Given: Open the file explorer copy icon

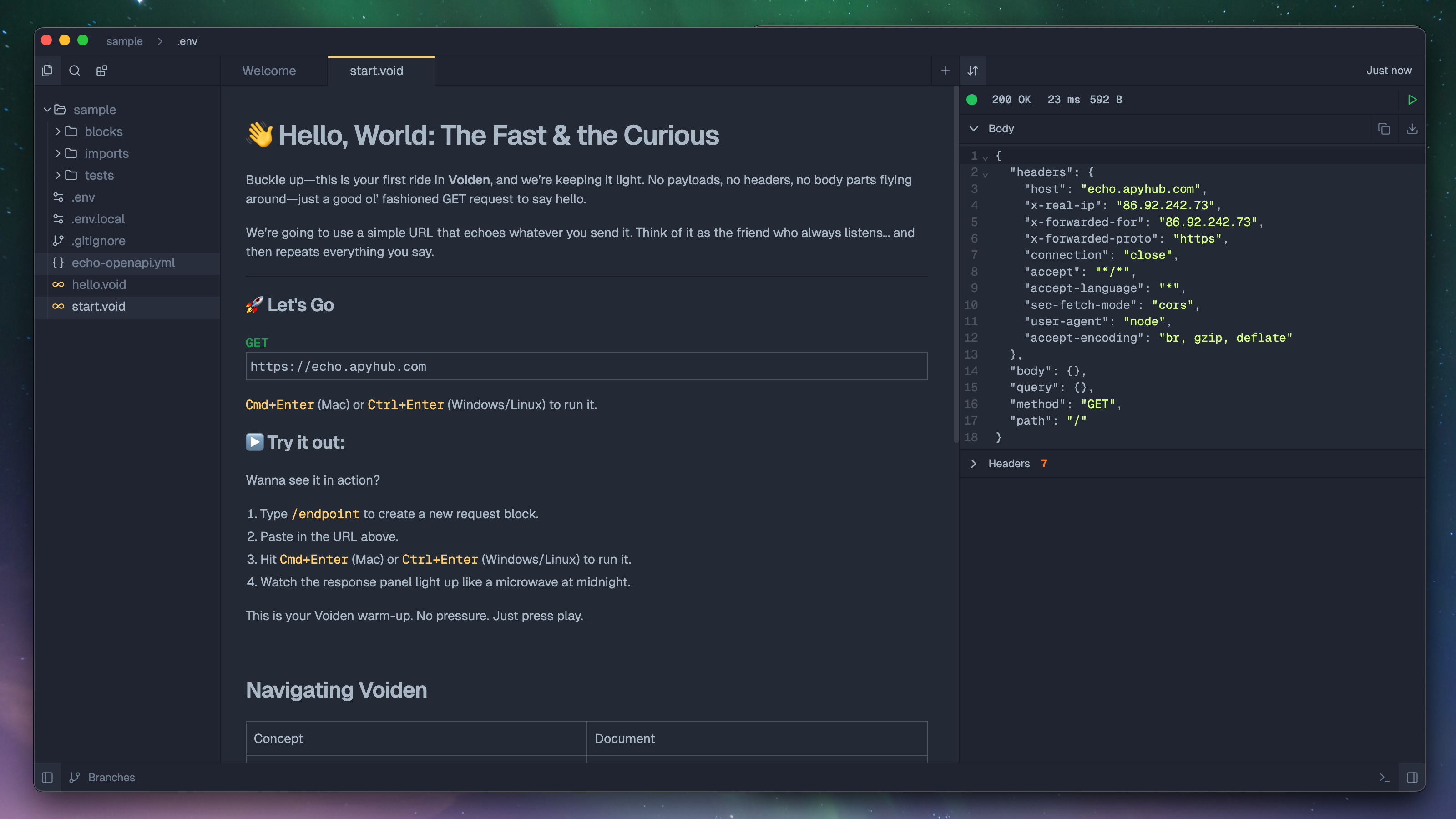Looking at the screenshot, I should click(x=47, y=70).
